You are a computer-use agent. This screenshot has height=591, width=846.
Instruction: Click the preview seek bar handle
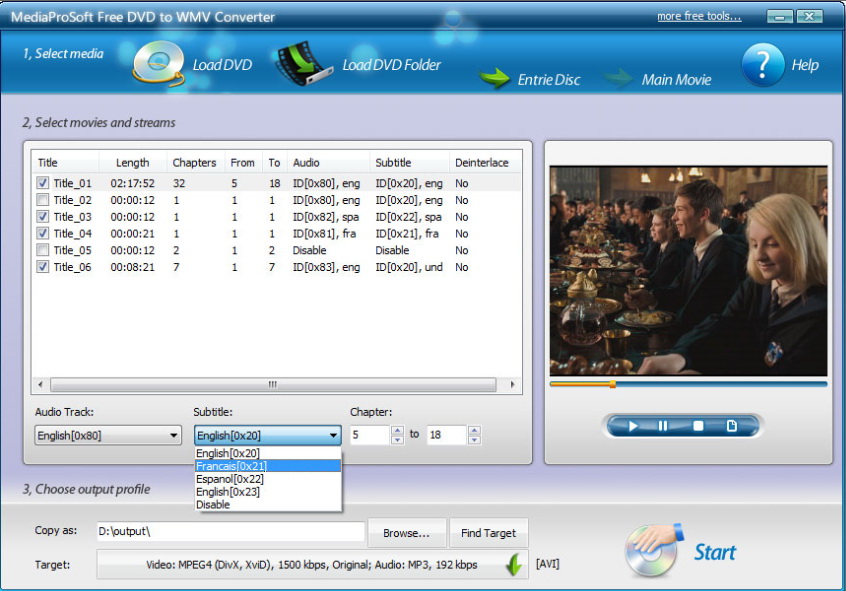613,384
